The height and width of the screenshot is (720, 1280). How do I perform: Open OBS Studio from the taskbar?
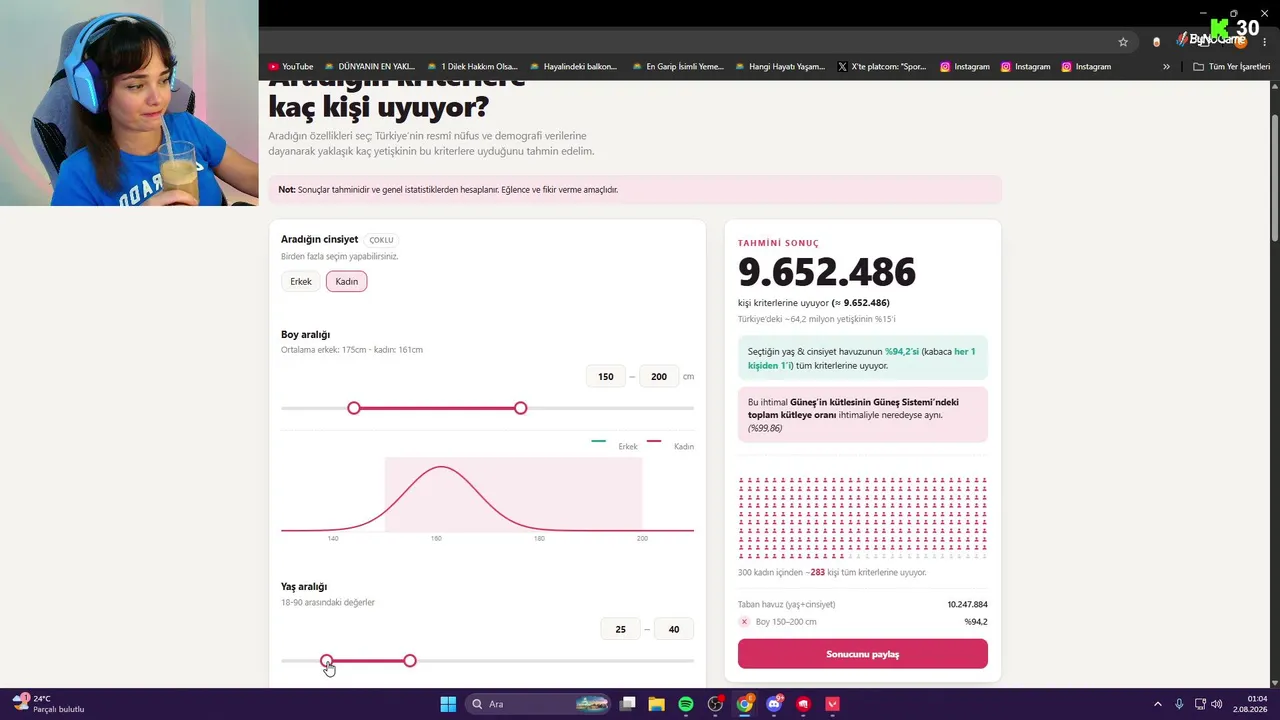click(x=715, y=704)
